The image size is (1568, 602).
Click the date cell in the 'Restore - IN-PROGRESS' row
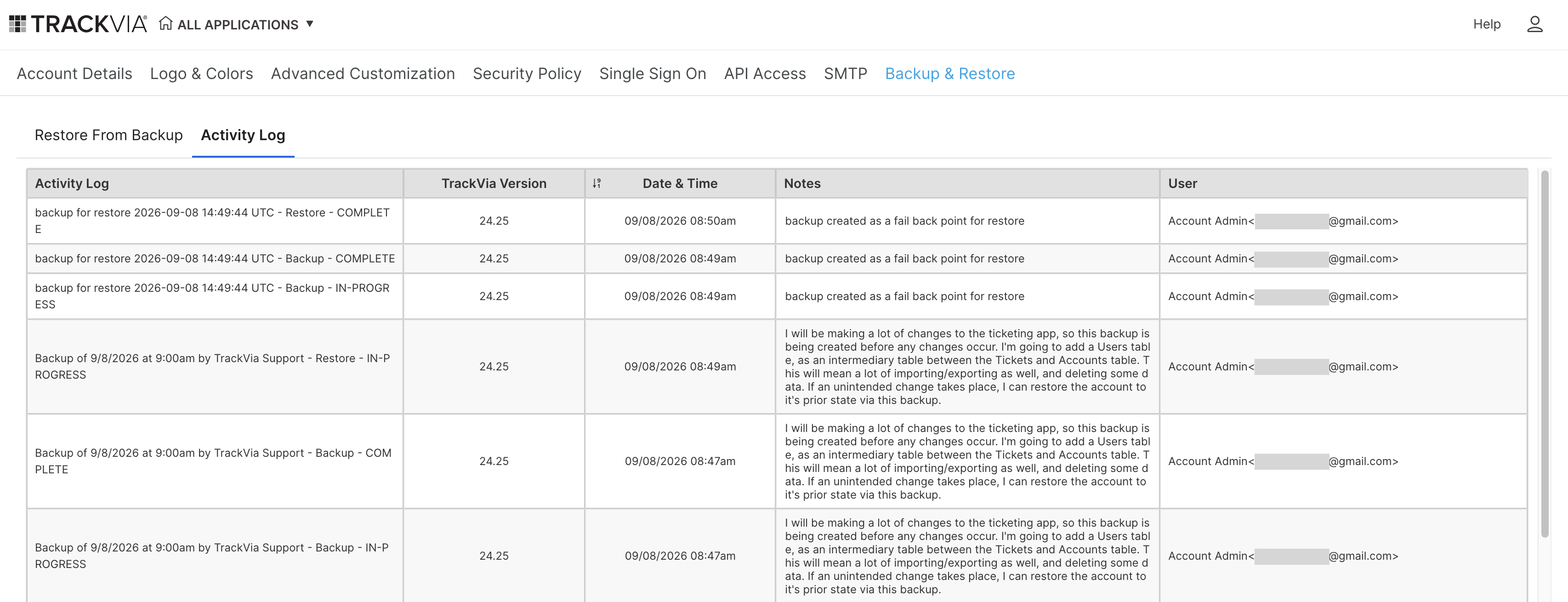(680, 366)
